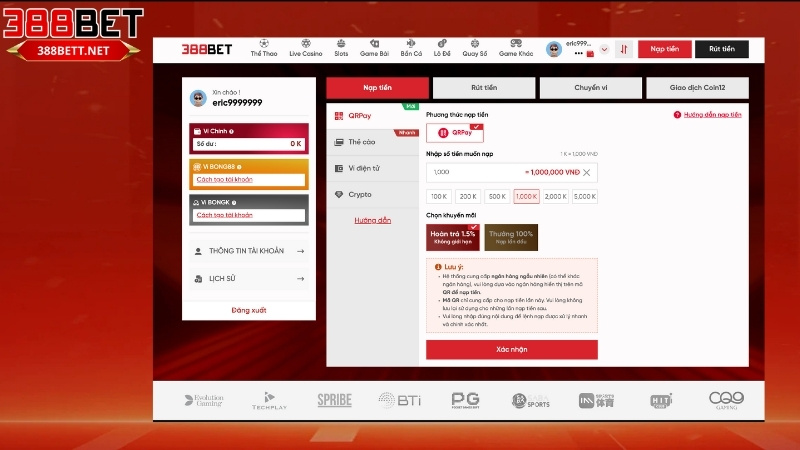Open the Slots menu item
This screenshot has height=450, width=800.
tap(341, 48)
